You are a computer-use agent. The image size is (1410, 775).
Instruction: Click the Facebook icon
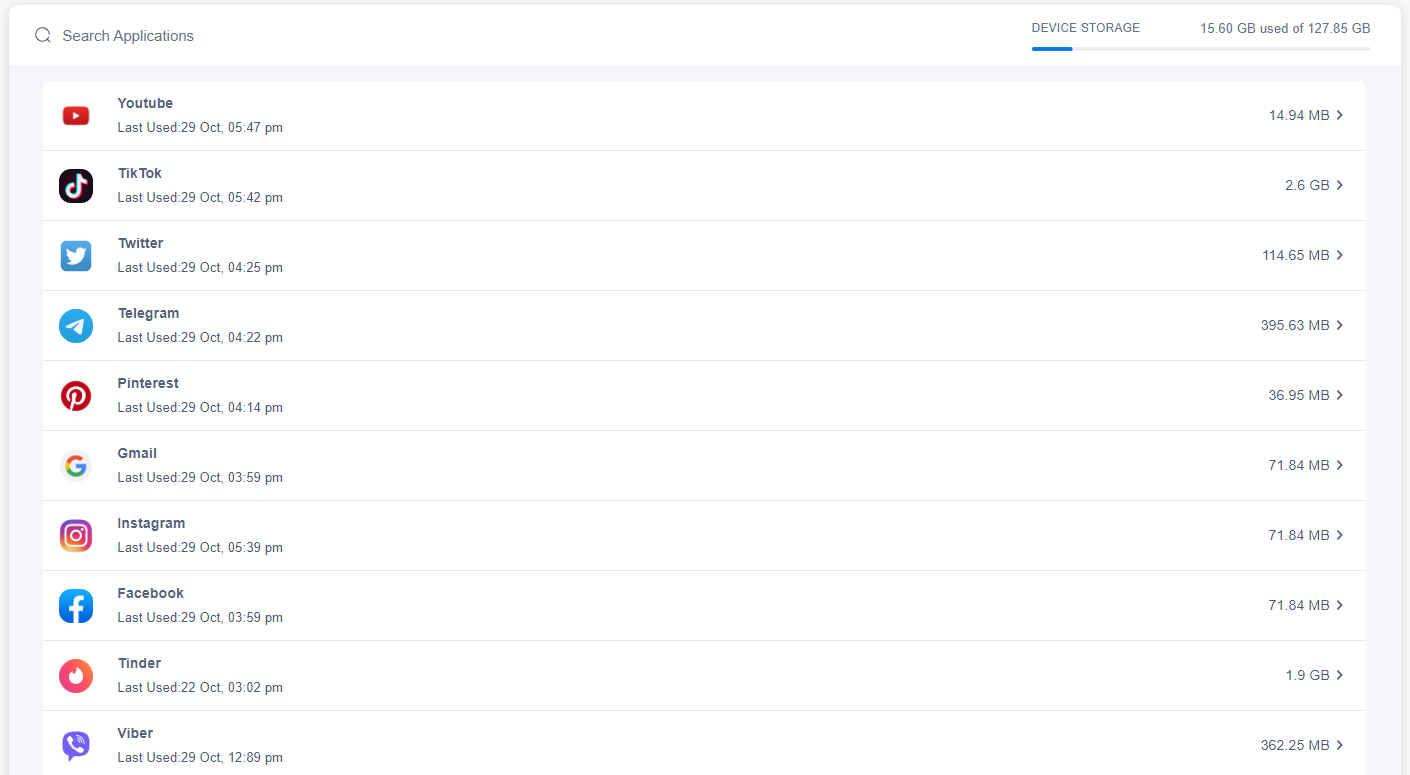point(76,605)
